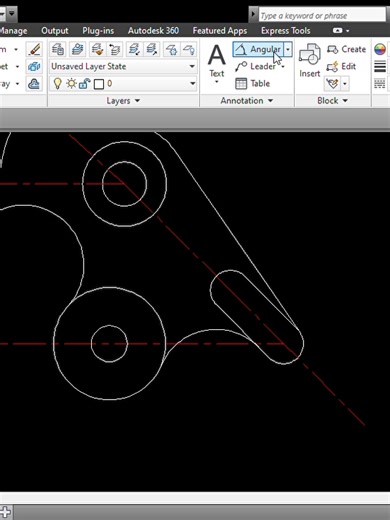Click the Layer Off icon

[189, 49]
